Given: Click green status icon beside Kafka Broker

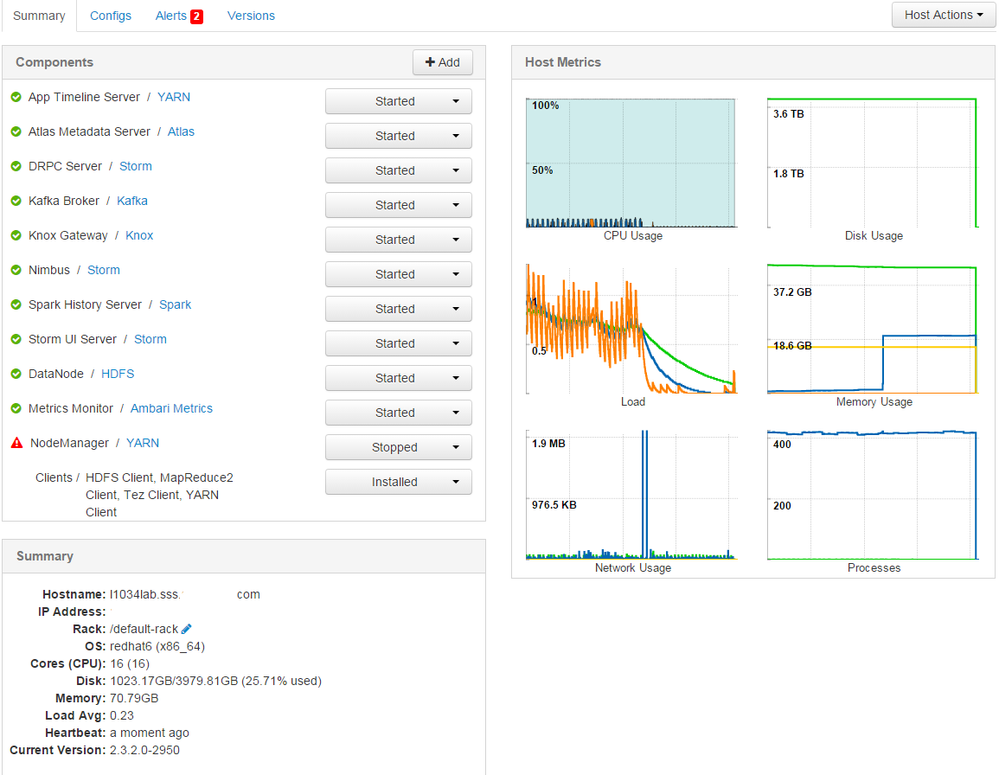Looking at the screenshot, I should coord(16,201).
